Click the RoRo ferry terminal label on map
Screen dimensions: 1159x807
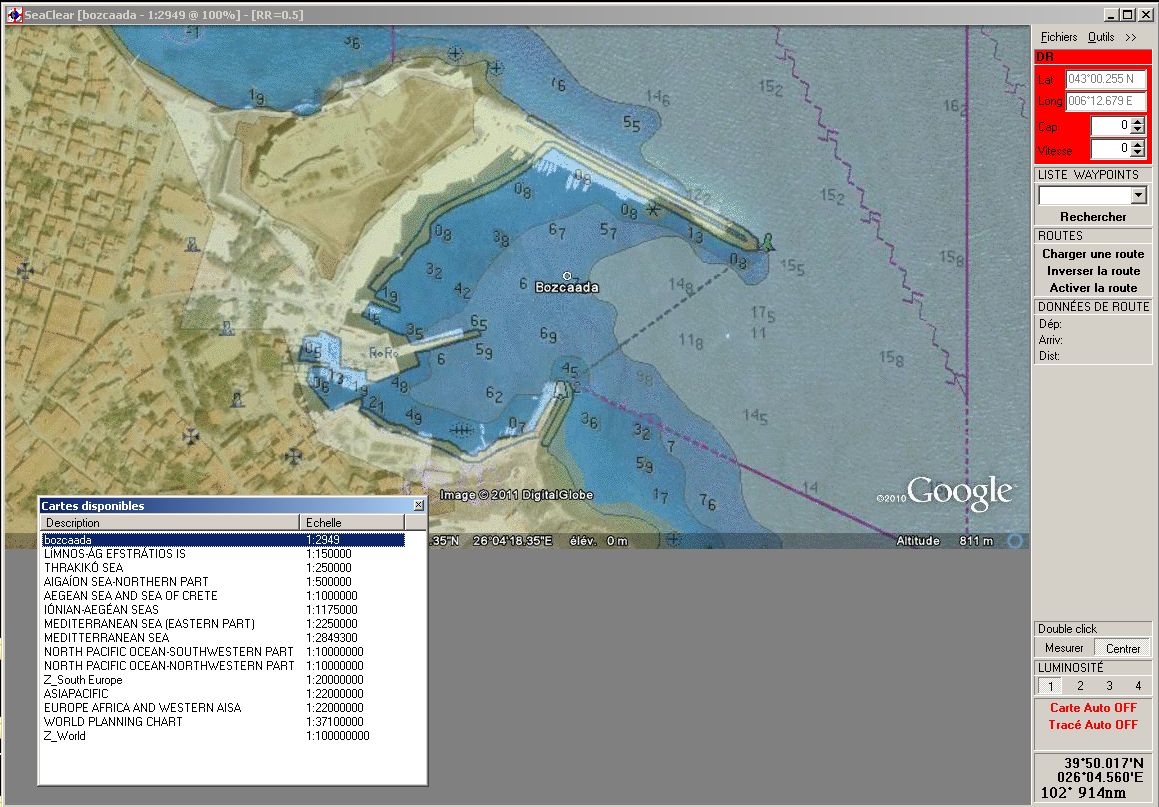(384, 354)
